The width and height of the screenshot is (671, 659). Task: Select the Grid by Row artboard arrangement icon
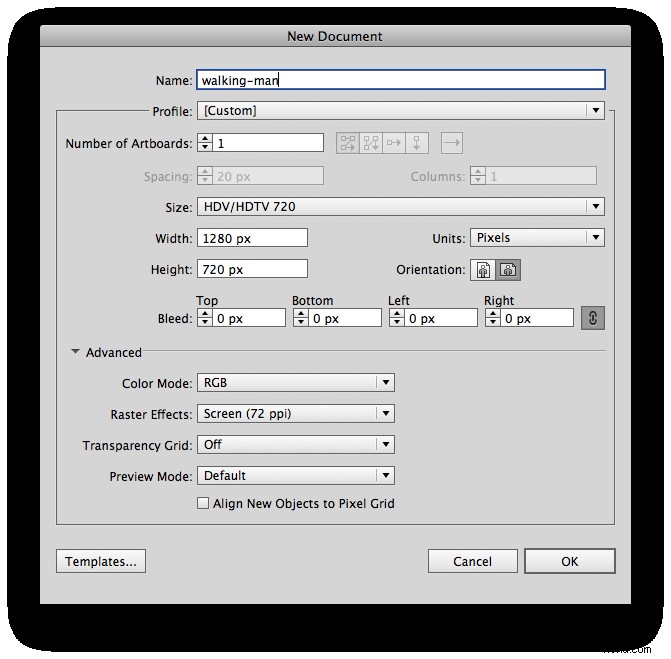(x=348, y=143)
